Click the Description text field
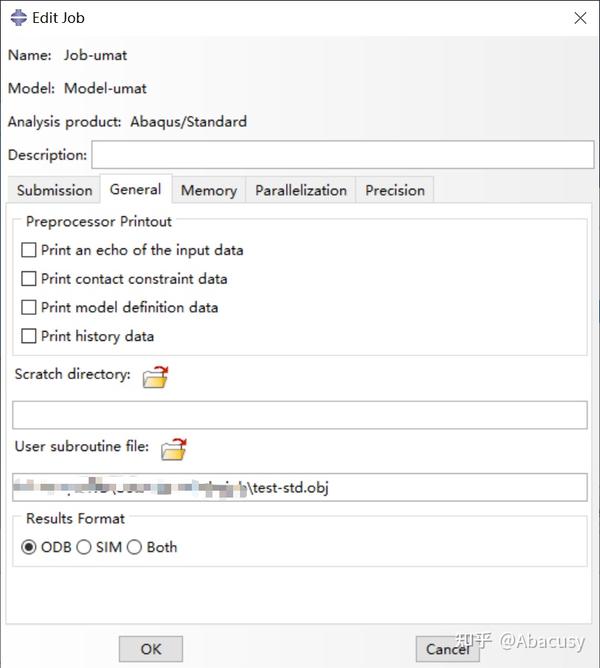The image size is (600, 668). click(342, 155)
